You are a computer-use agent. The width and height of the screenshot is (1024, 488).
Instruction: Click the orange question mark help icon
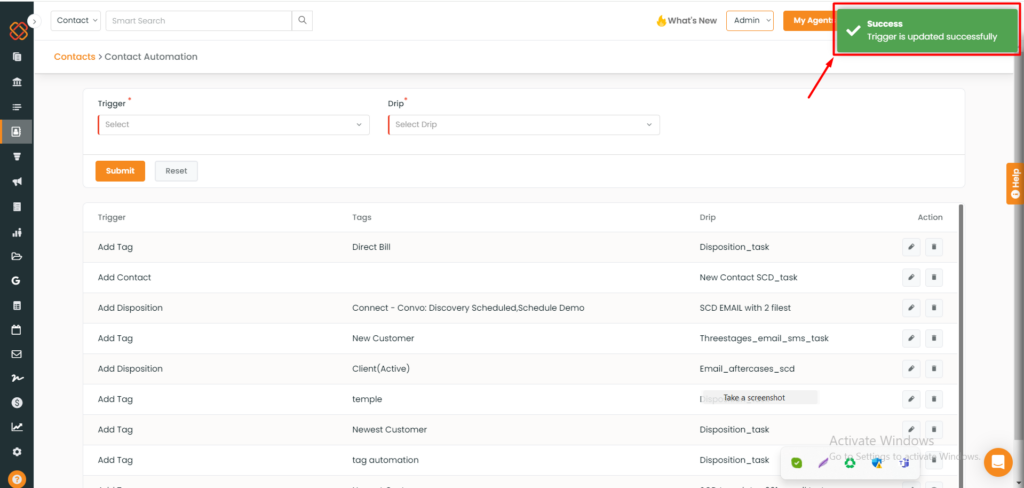point(18,479)
